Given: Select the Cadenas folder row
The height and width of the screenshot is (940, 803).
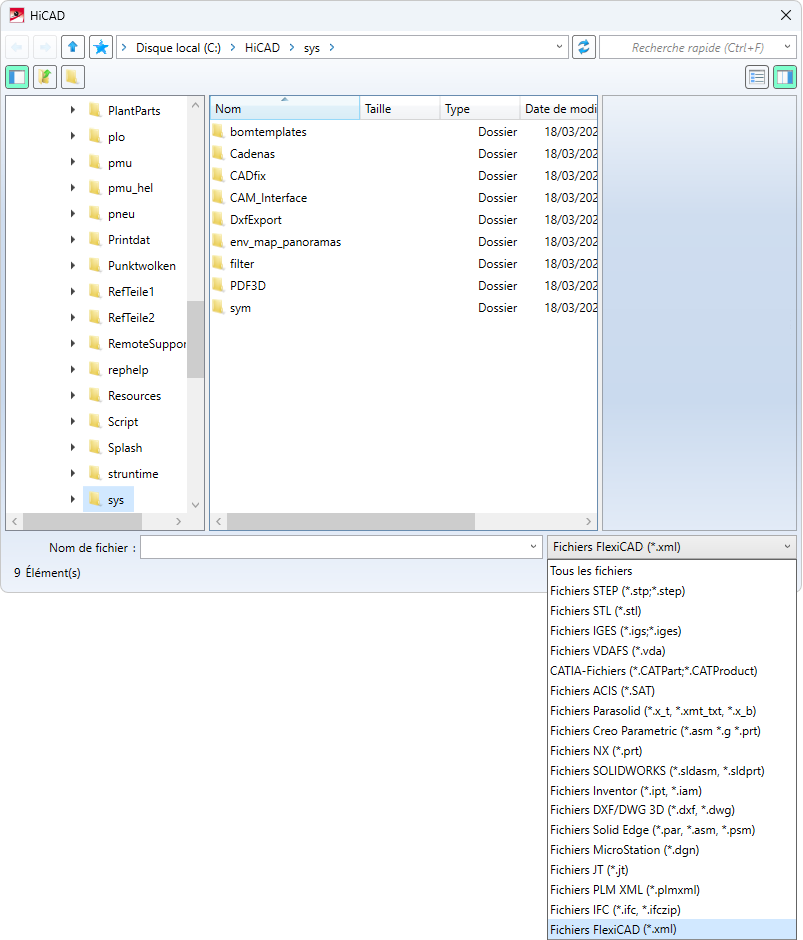Looking at the screenshot, I should click(404, 154).
